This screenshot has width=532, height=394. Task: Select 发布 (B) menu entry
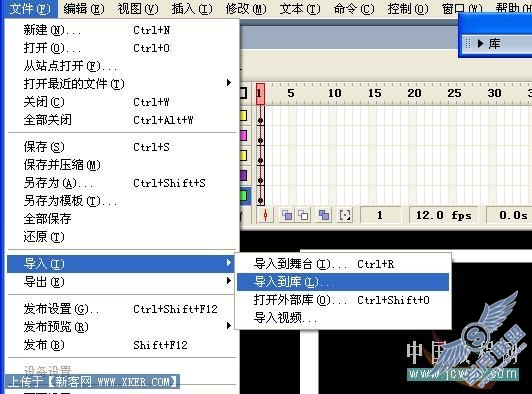(121, 345)
